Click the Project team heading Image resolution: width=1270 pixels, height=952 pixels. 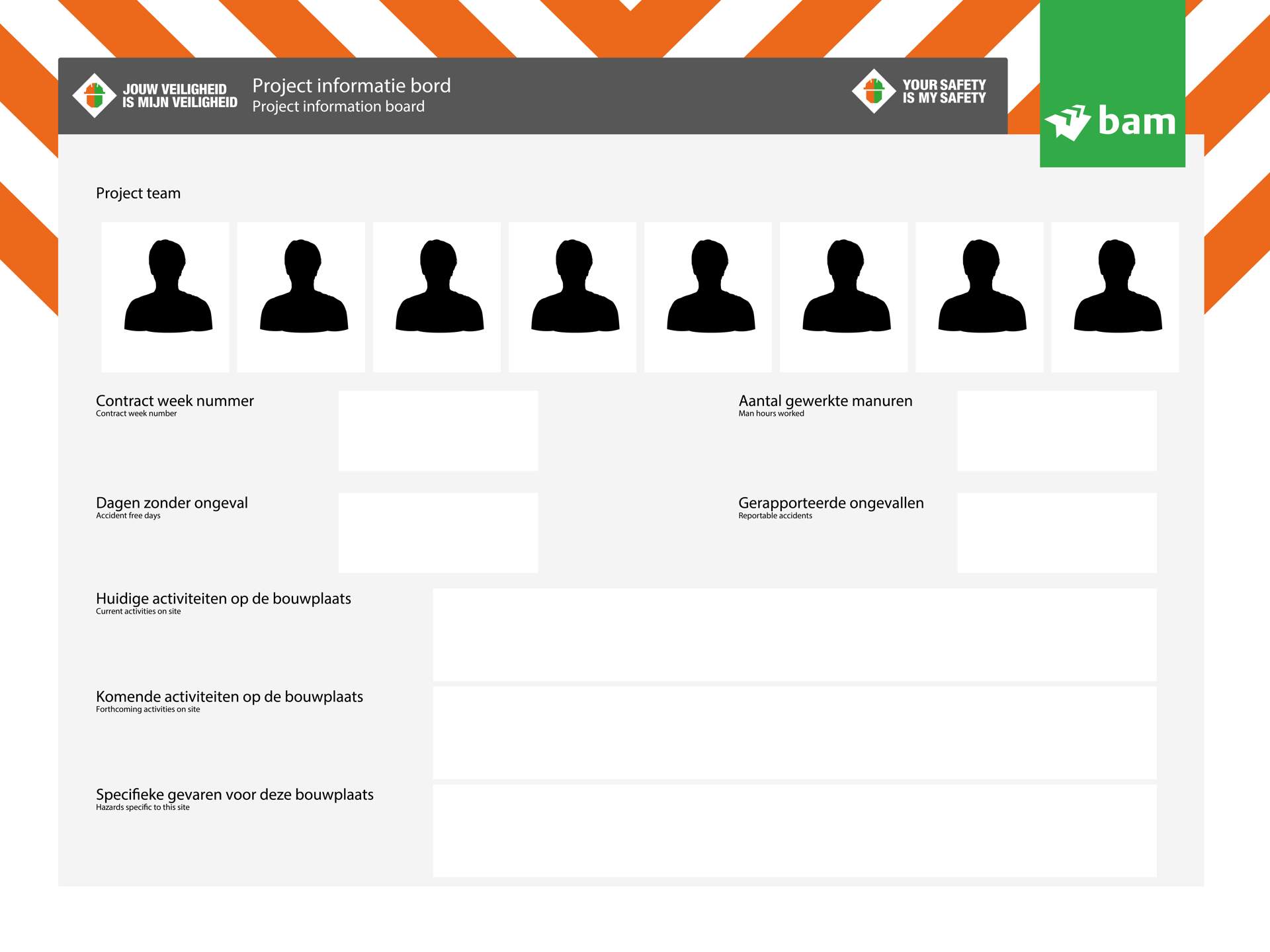point(138,193)
